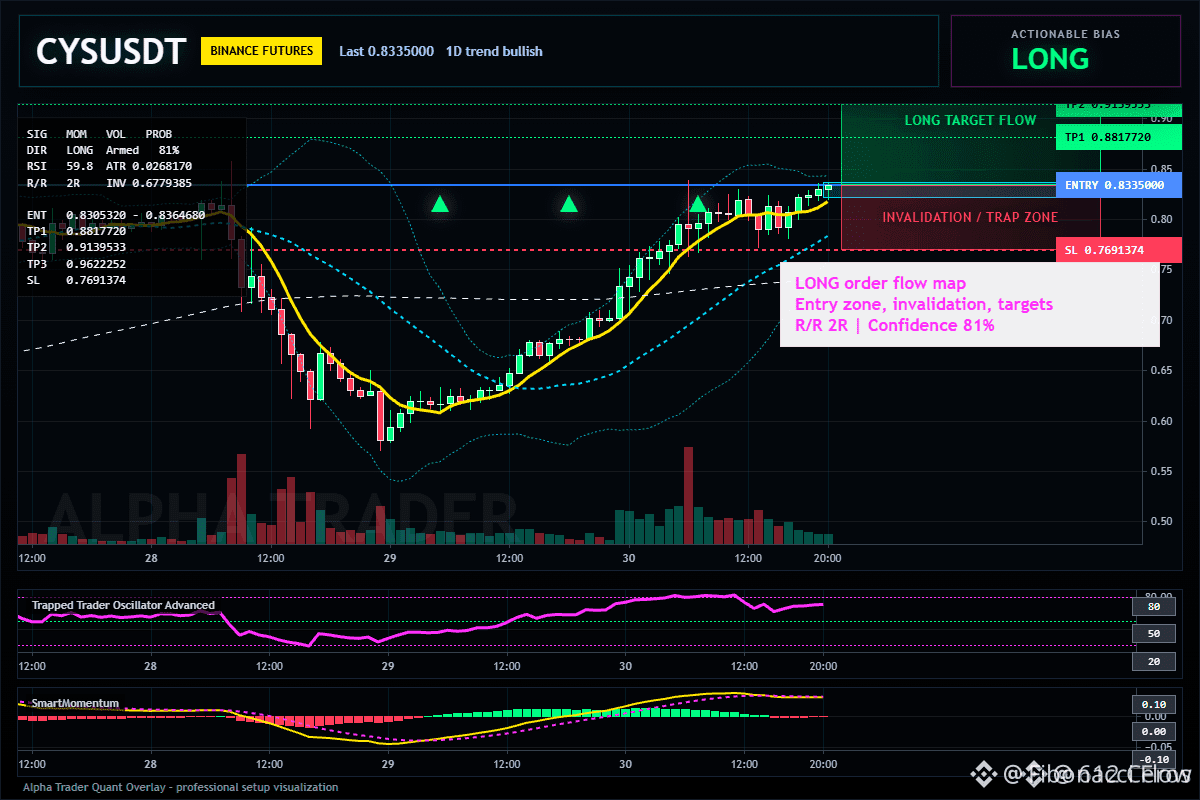Image resolution: width=1200 pixels, height=800 pixels.
Task: Click the 0.50 price axis label
Action: [1163, 521]
